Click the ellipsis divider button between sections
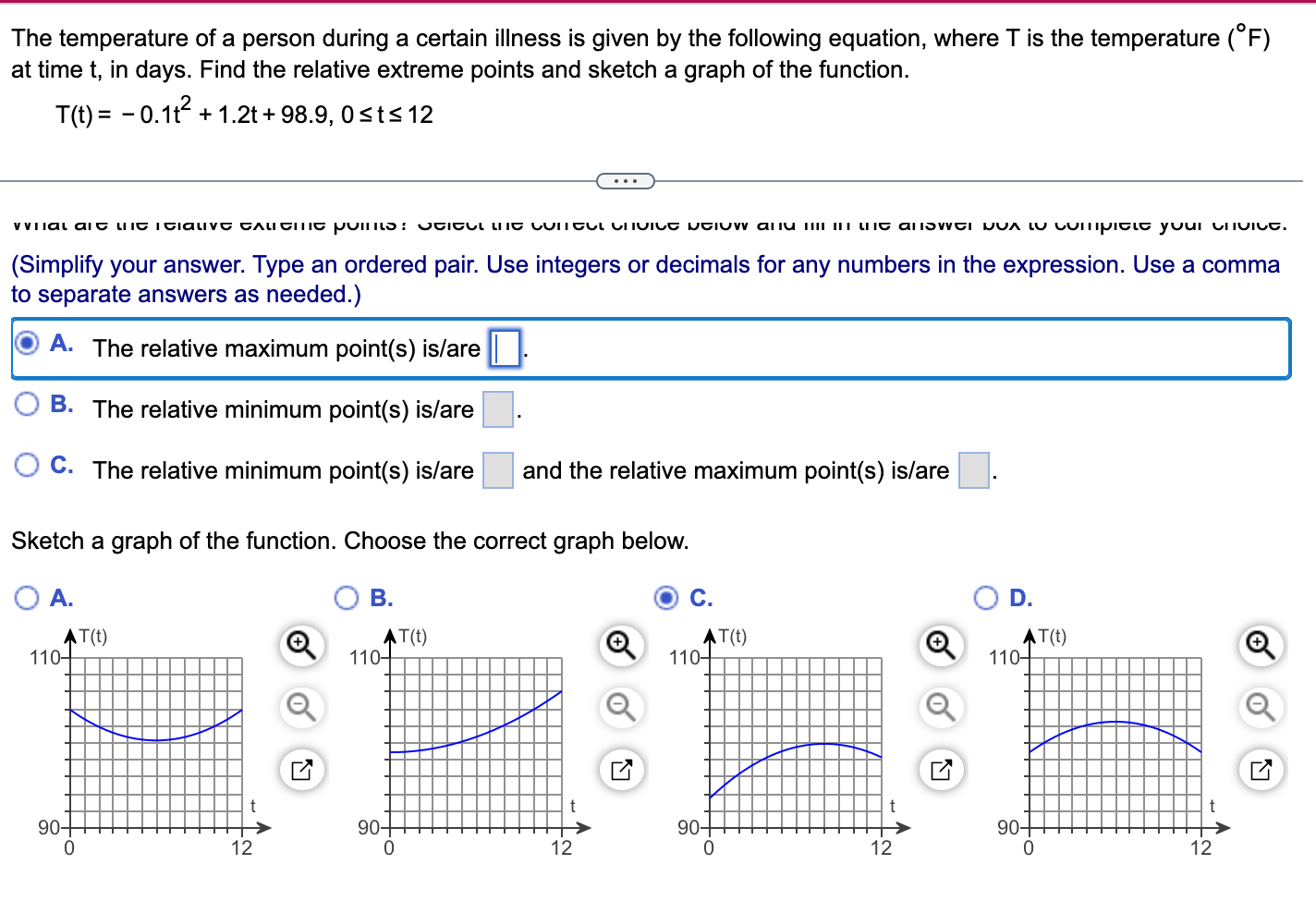 626,180
